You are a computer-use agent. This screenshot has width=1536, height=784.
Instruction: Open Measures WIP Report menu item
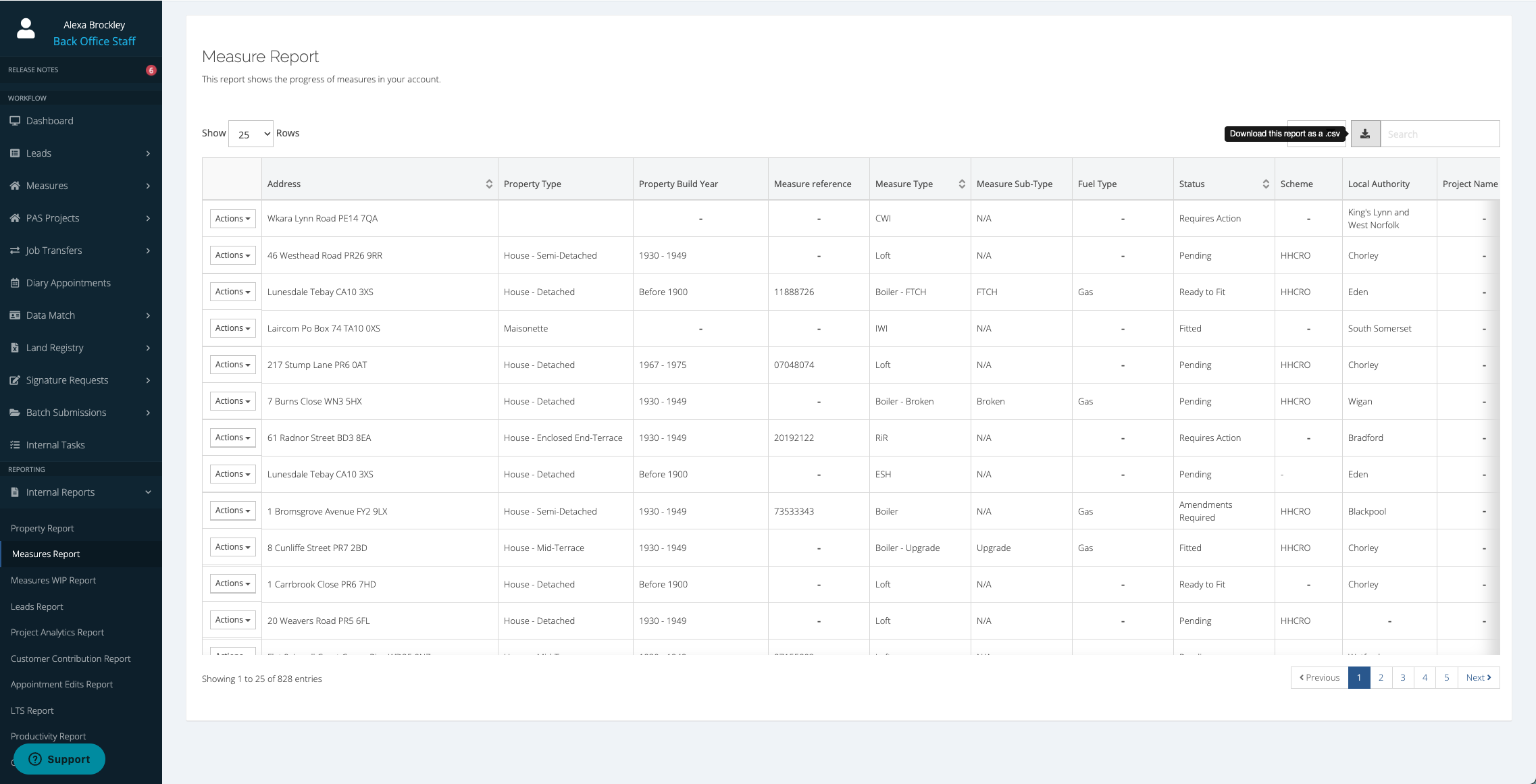[x=53, y=580]
